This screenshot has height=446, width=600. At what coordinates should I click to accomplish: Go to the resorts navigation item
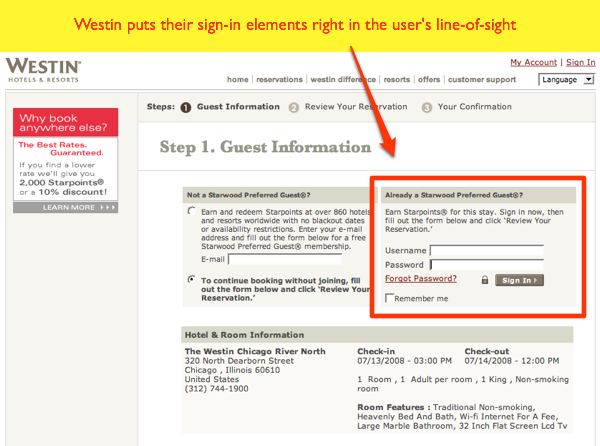pyautogui.click(x=397, y=80)
